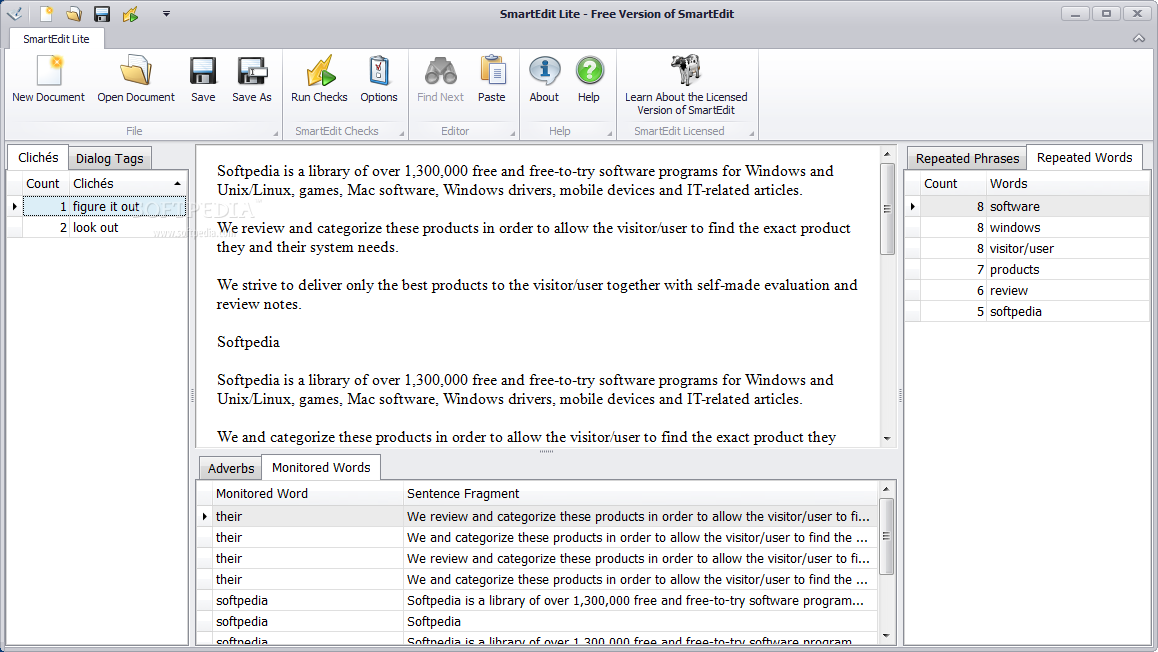The width and height of the screenshot is (1158, 652).
Task: Click the Sentence Fragment column header
Action: pos(640,493)
